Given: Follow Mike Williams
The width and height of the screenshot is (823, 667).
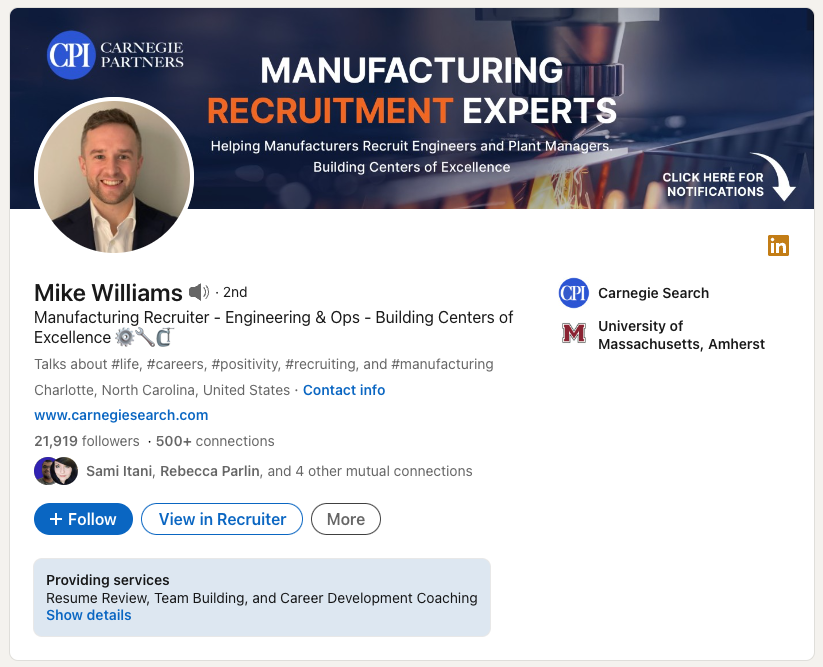Looking at the screenshot, I should click(83, 519).
